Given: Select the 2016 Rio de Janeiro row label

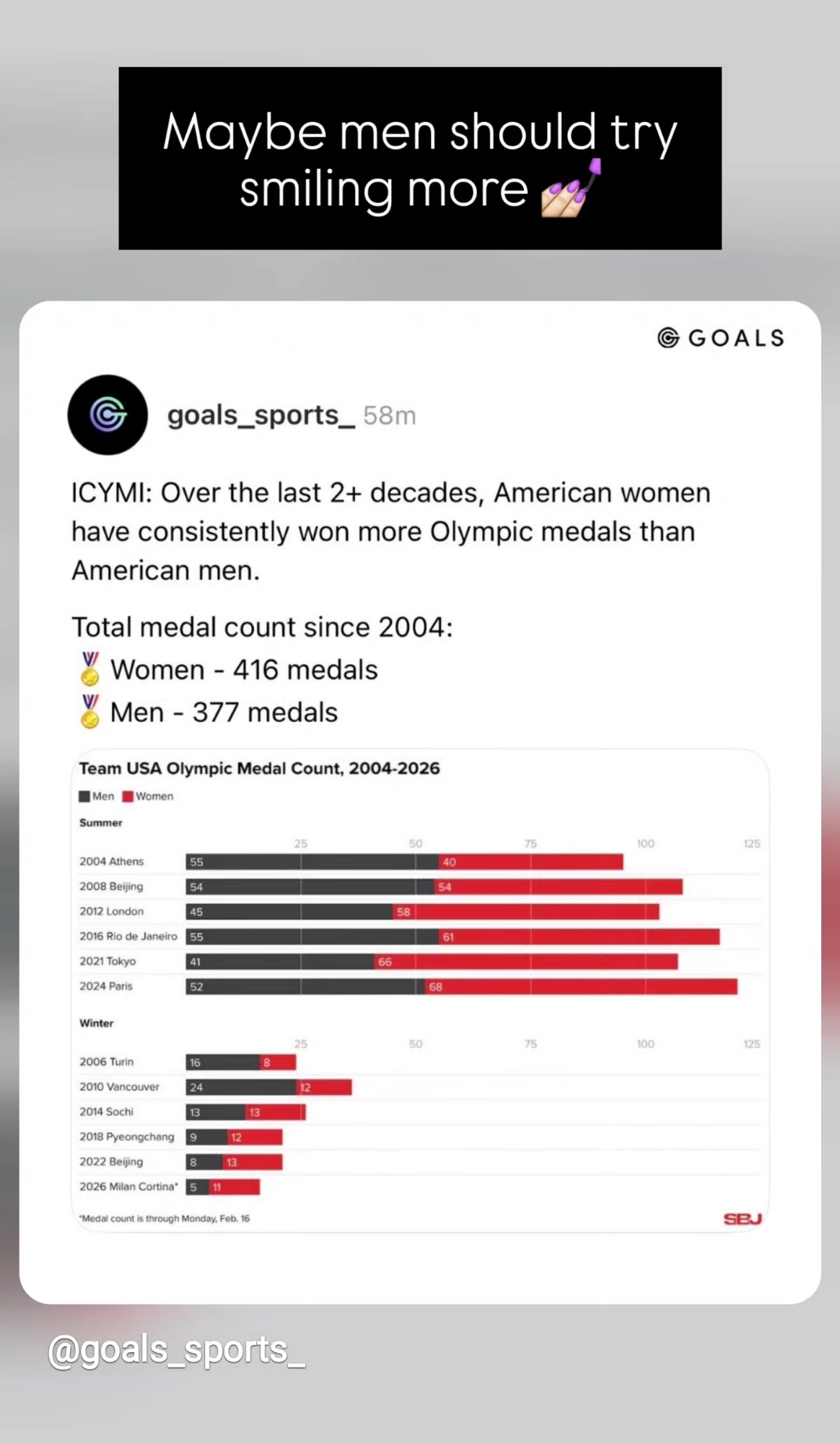Looking at the screenshot, I should tap(128, 936).
